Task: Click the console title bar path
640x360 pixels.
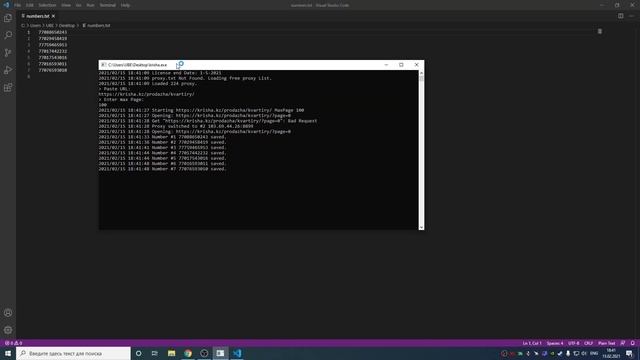Action: coord(138,65)
